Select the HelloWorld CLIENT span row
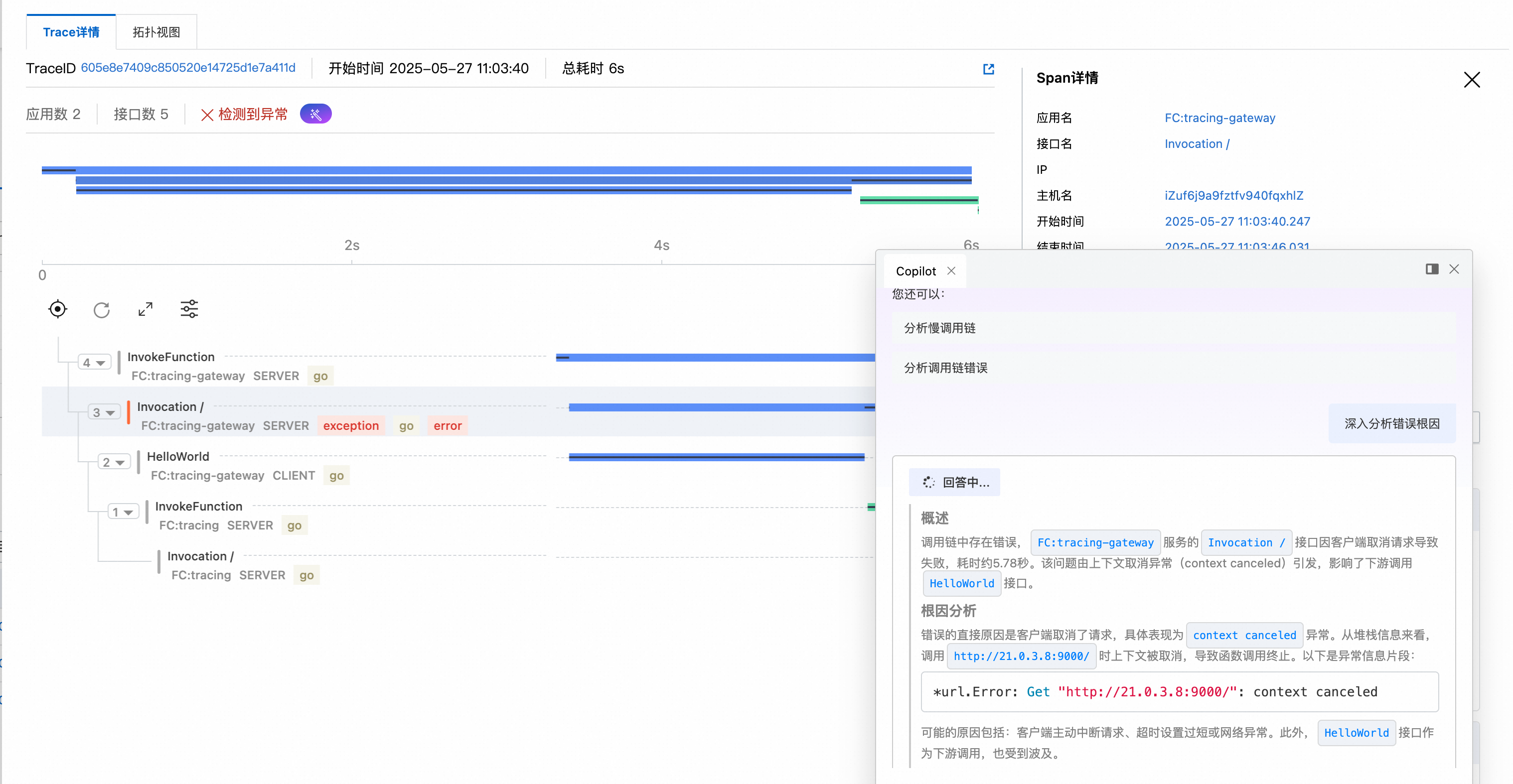This screenshot has width=1513, height=784. (178, 457)
